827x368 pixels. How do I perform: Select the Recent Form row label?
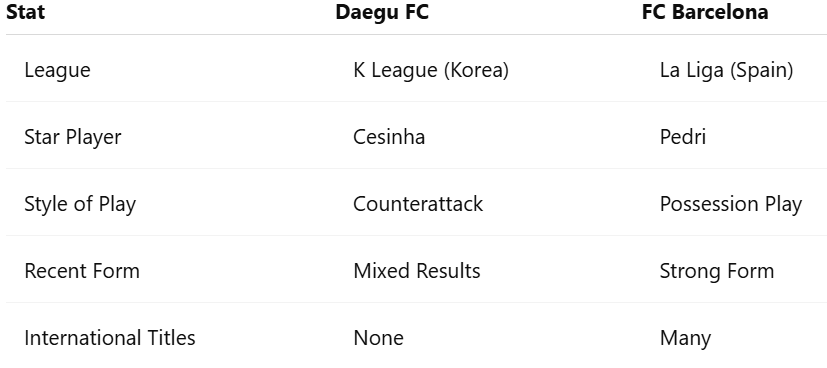[82, 271]
